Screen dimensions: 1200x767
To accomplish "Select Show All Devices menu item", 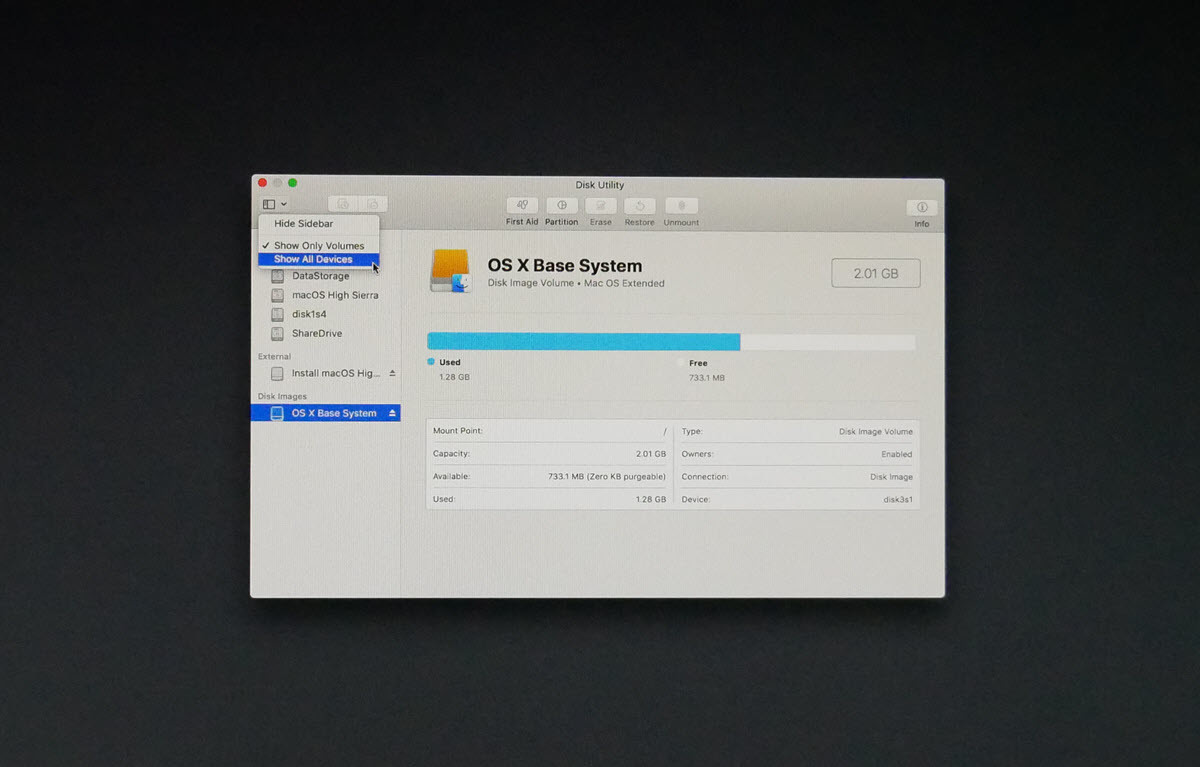I will (319, 260).
